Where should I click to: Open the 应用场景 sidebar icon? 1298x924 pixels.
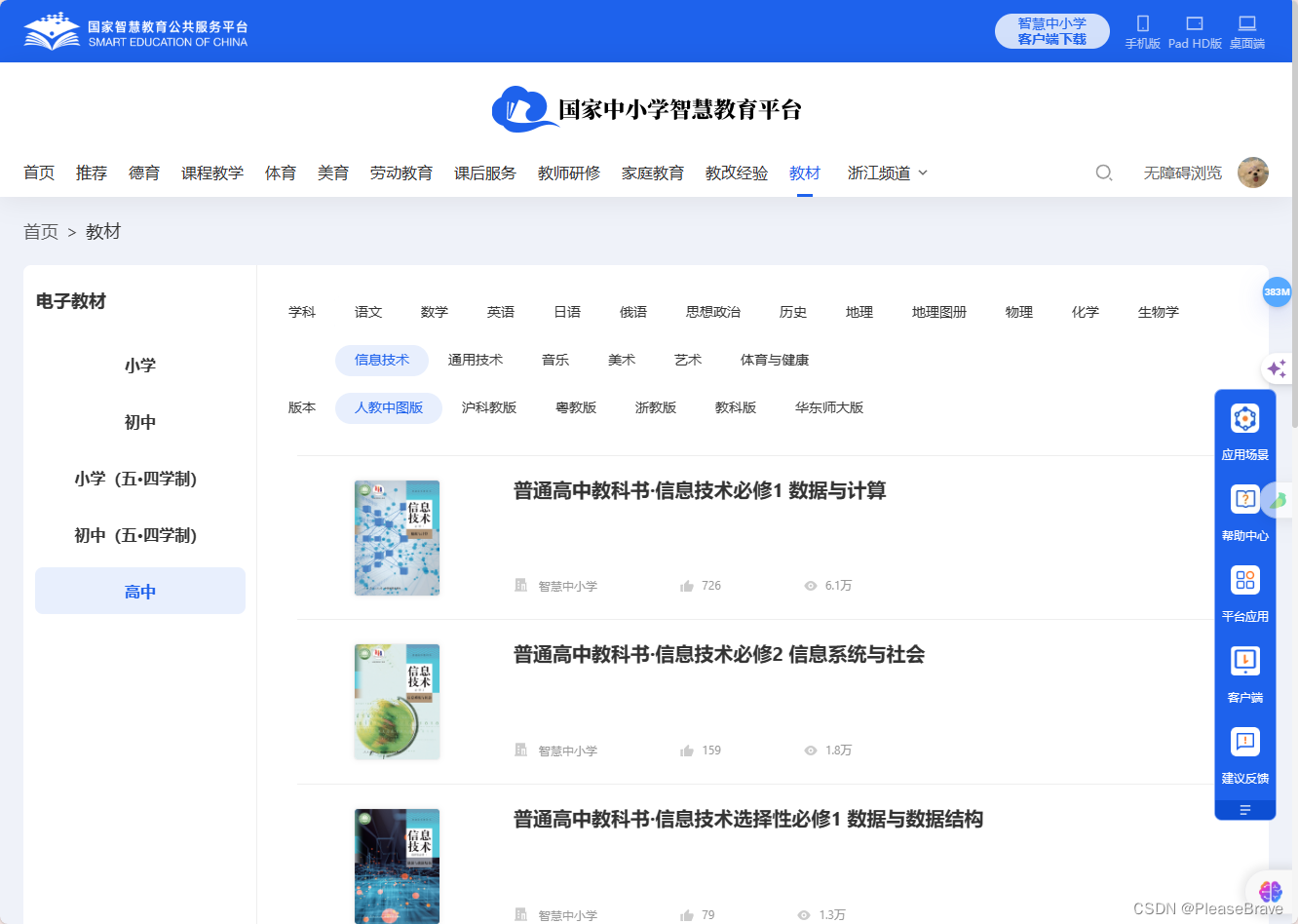click(x=1245, y=419)
